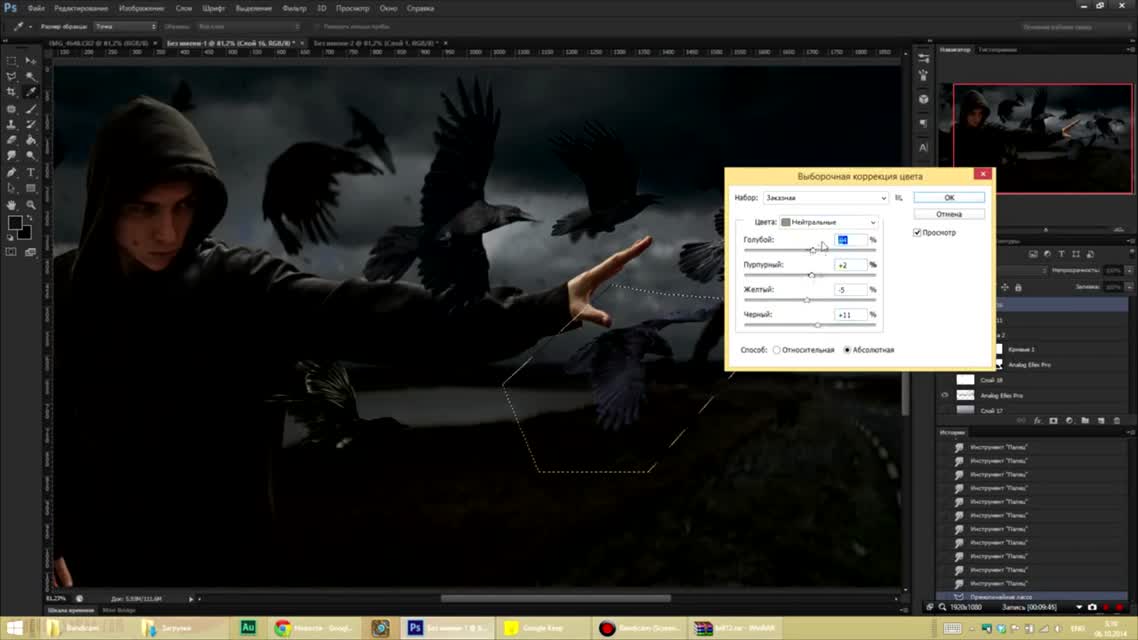Click the Желтый percentage input field
The height and width of the screenshot is (640, 1138).
(851, 290)
